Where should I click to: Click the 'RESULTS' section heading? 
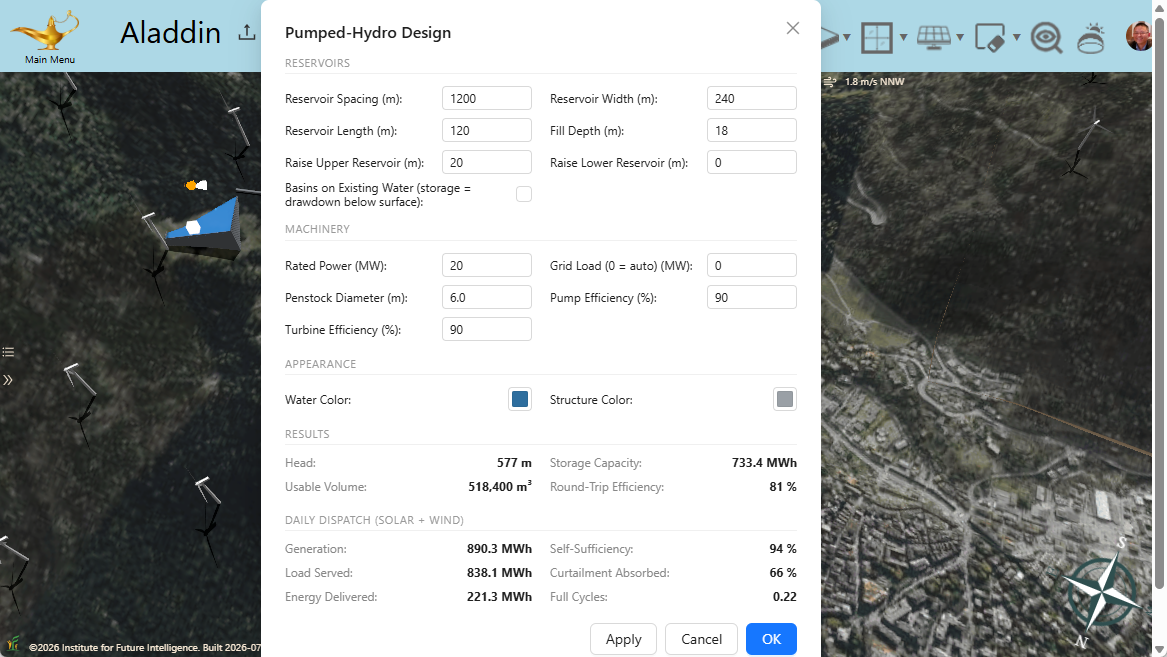[x=307, y=434]
